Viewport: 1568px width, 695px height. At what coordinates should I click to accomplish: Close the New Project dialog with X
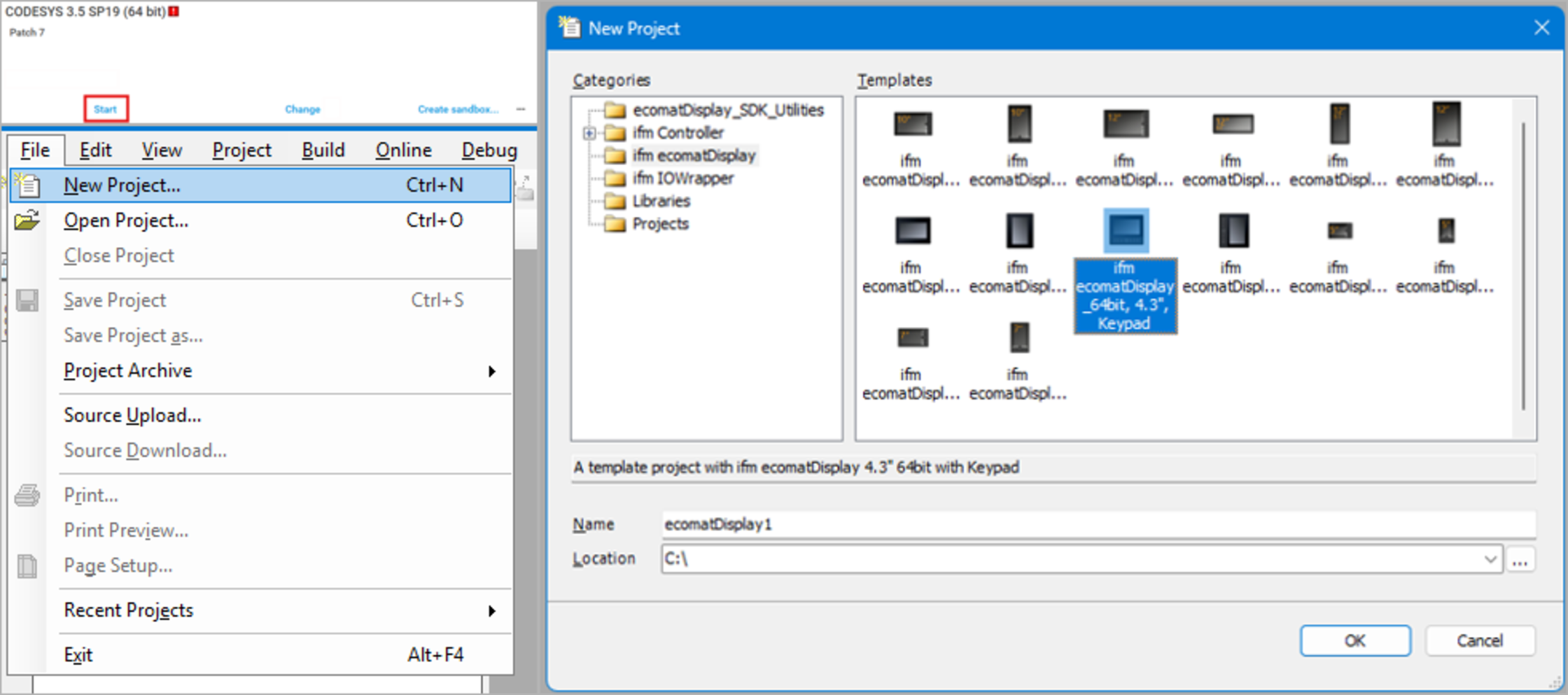pyautogui.click(x=1541, y=27)
